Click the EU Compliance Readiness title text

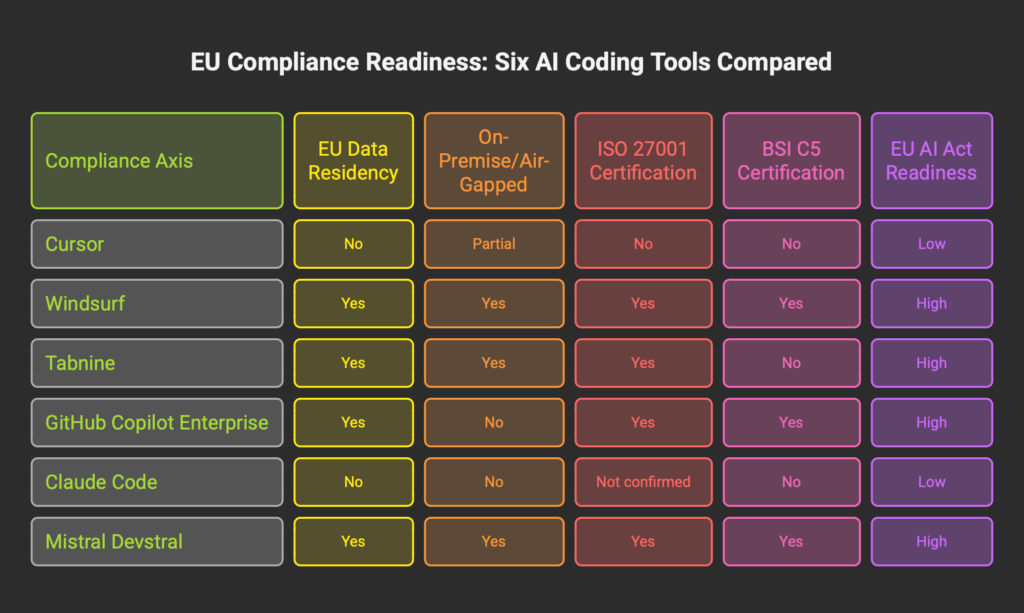coord(511,62)
